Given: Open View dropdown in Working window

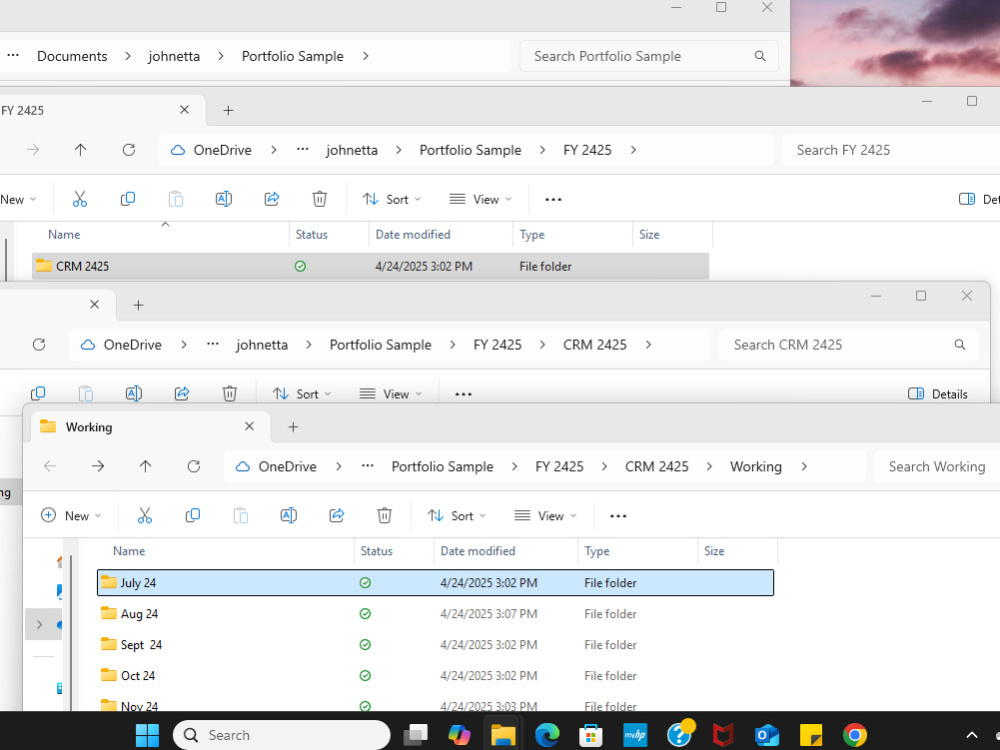Looking at the screenshot, I should click(545, 515).
